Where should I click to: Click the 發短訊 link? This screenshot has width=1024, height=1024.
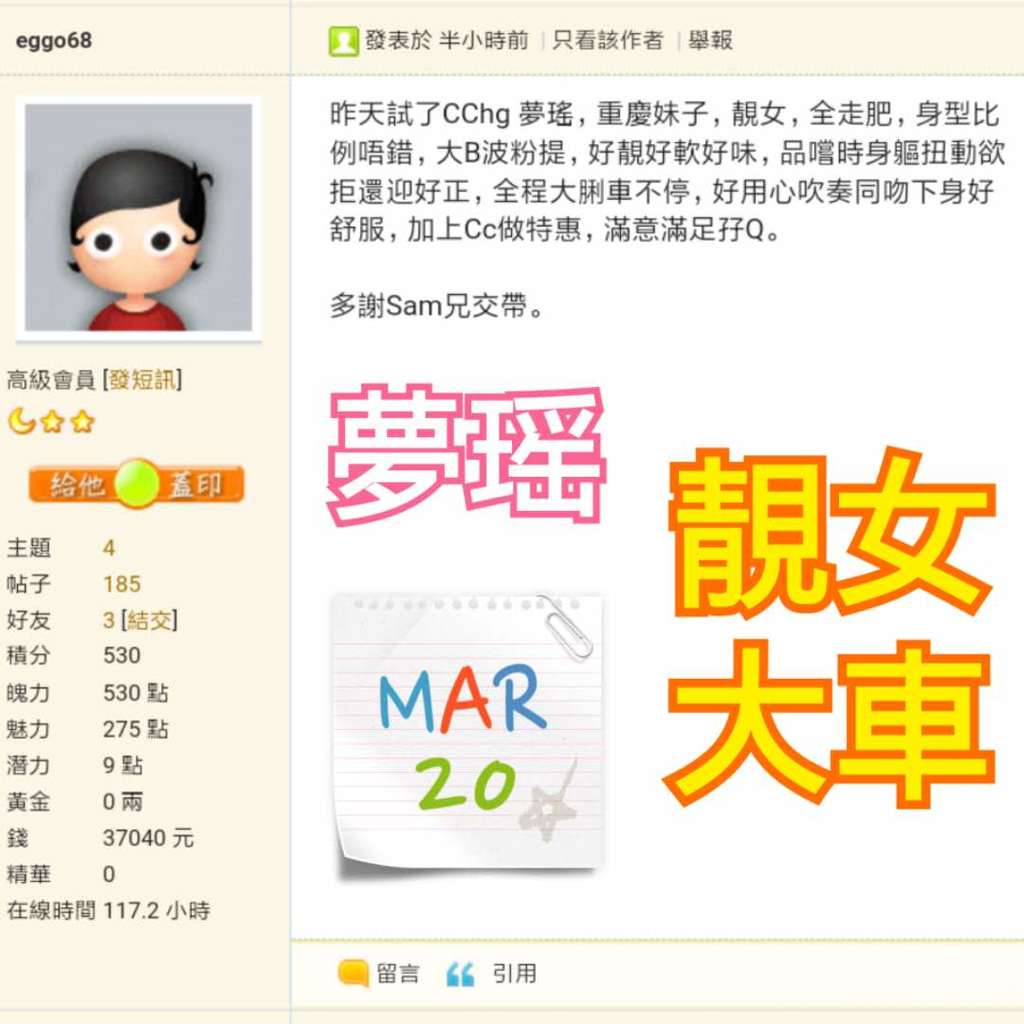tap(142, 379)
